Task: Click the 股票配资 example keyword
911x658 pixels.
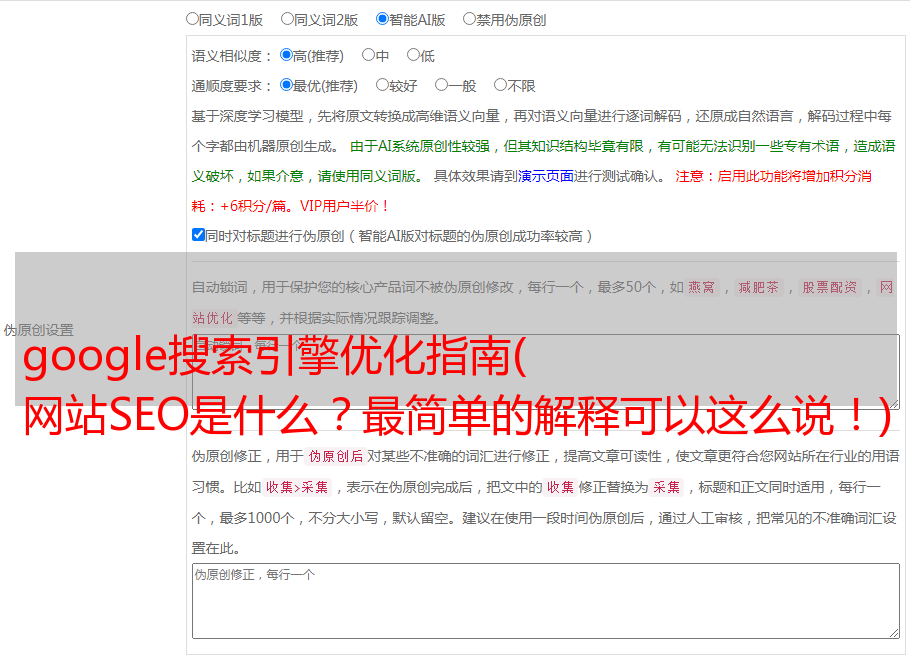Action: (x=830, y=287)
